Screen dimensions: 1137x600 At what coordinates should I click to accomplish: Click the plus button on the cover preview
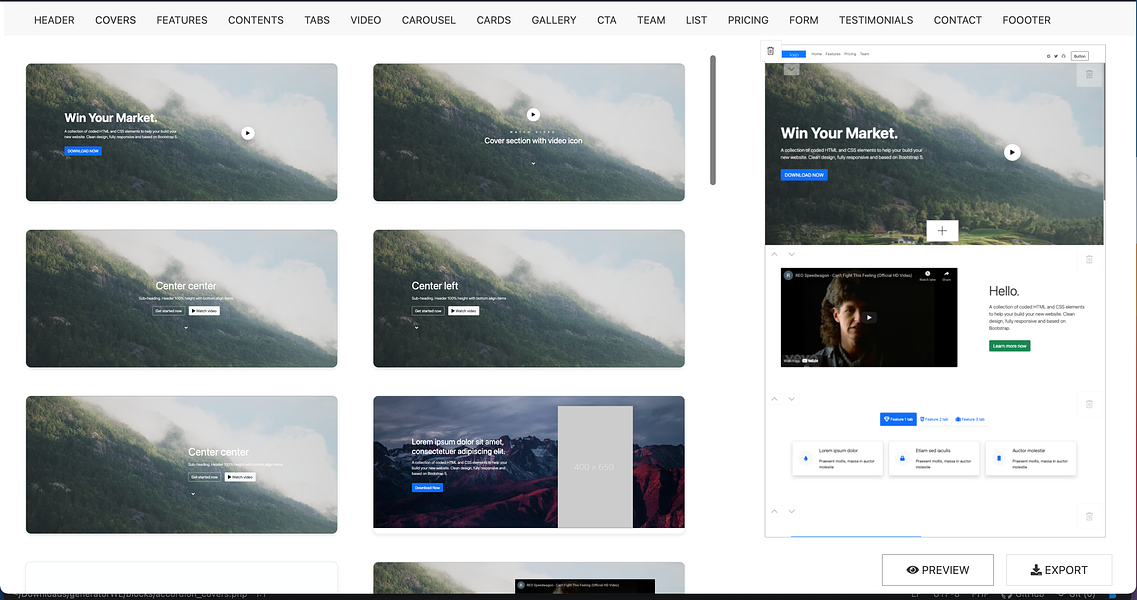[x=942, y=231]
